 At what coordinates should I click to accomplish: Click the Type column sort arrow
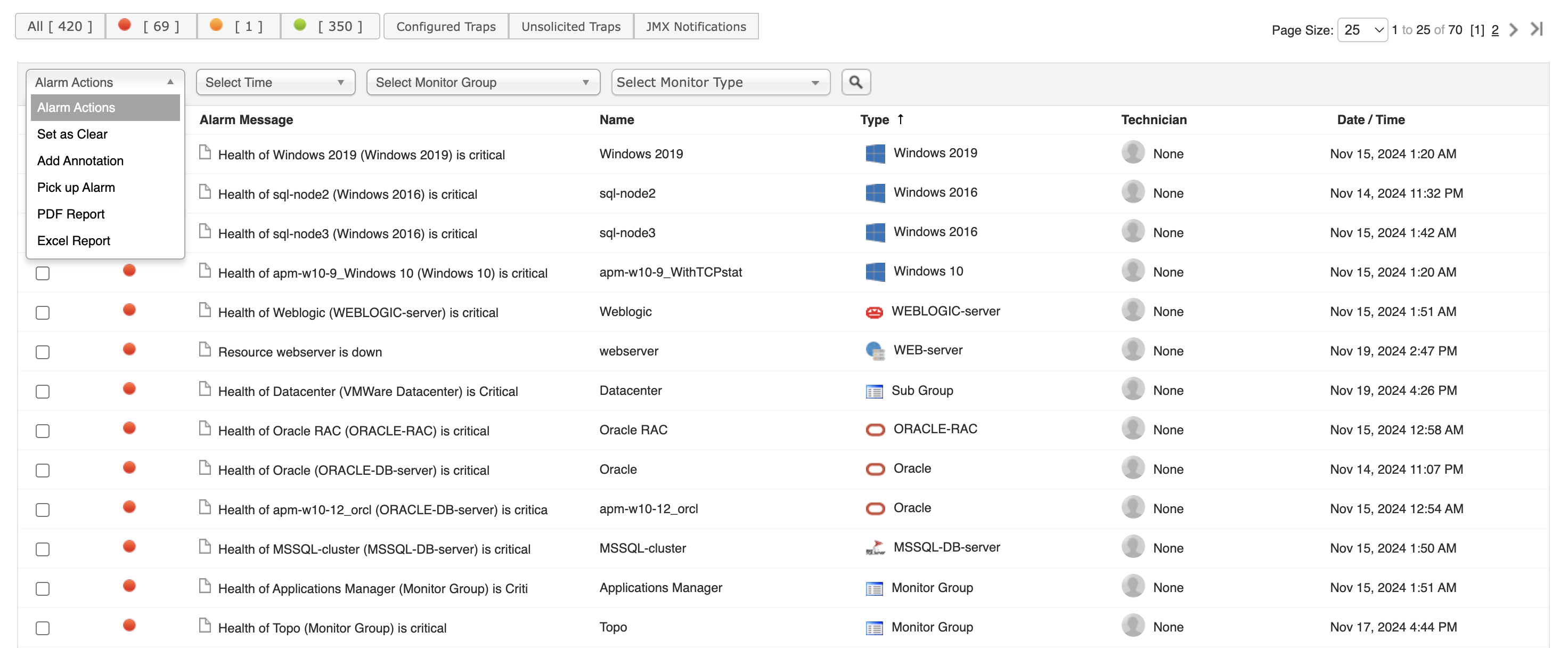pyautogui.click(x=901, y=119)
